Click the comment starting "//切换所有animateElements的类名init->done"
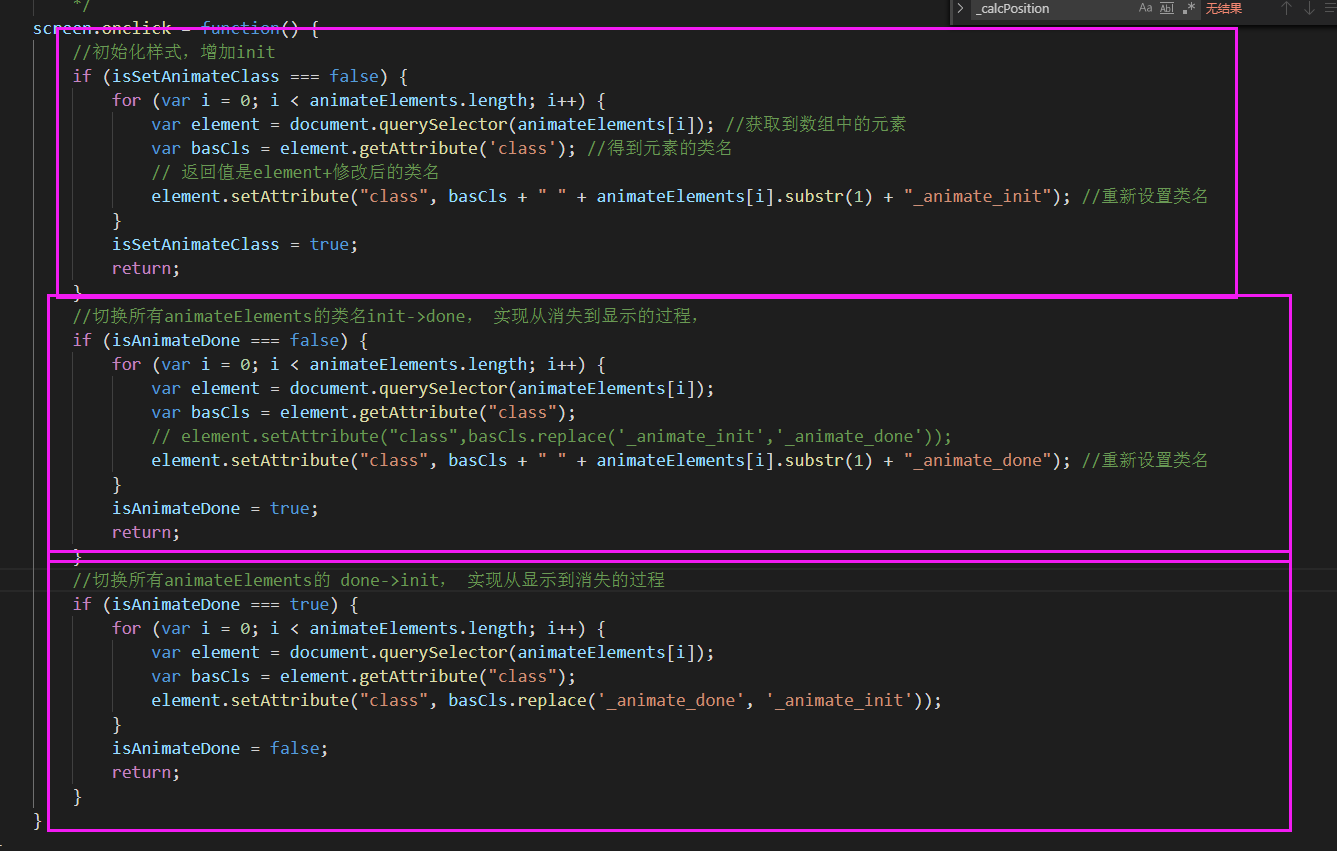 pyautogui.click(x=386, y=316)
